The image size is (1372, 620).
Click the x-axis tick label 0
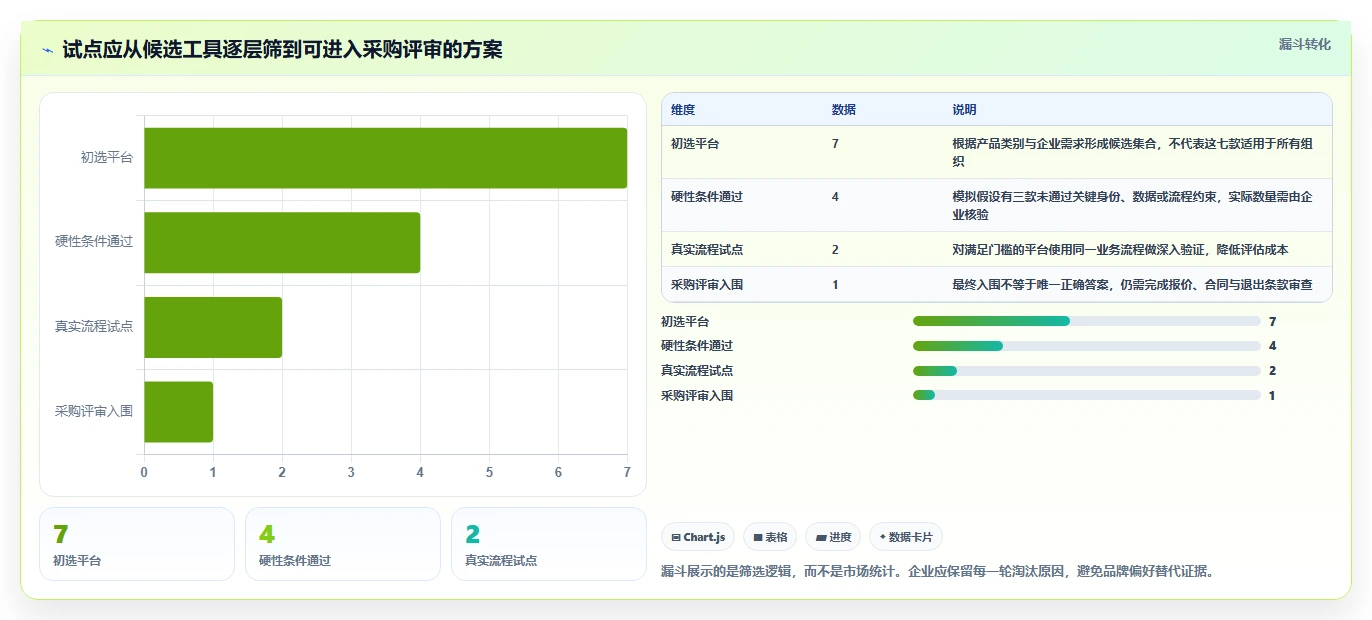(x=144, y=472)
